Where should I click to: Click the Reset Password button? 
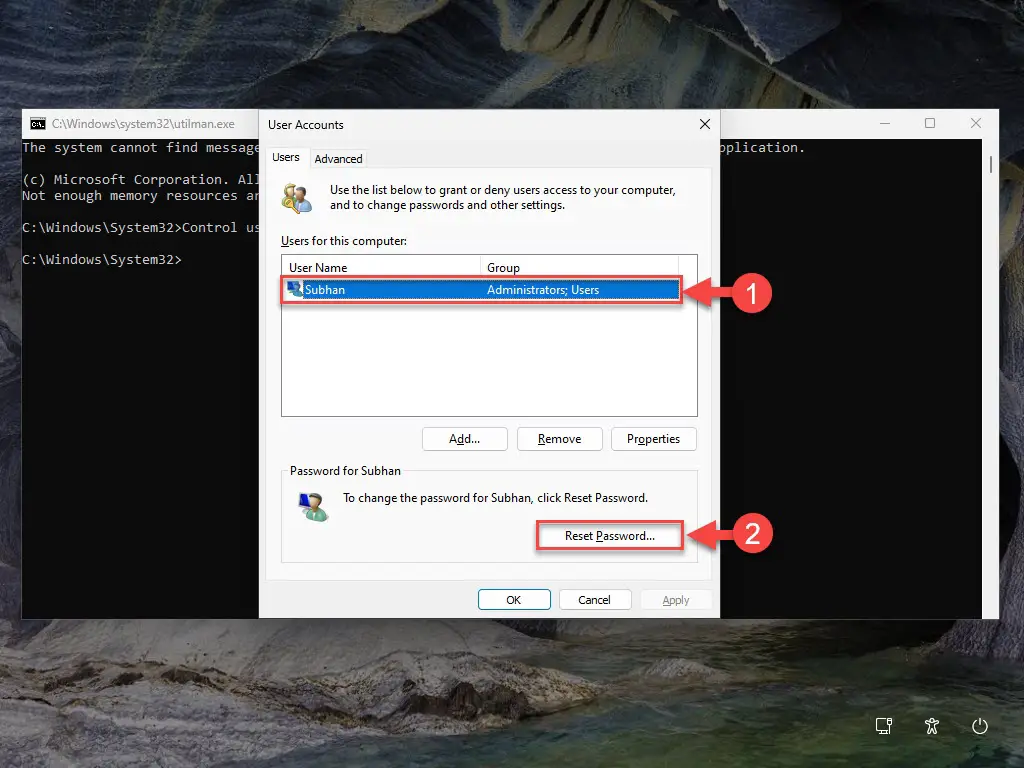[609, 535]
